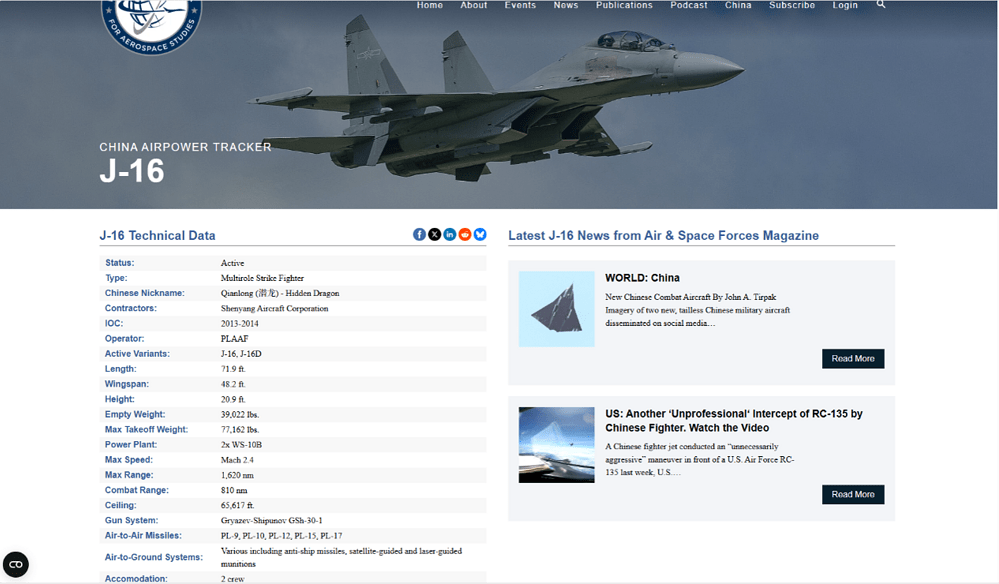Click the Air-to-Ground Systems description

pos(341,557)
